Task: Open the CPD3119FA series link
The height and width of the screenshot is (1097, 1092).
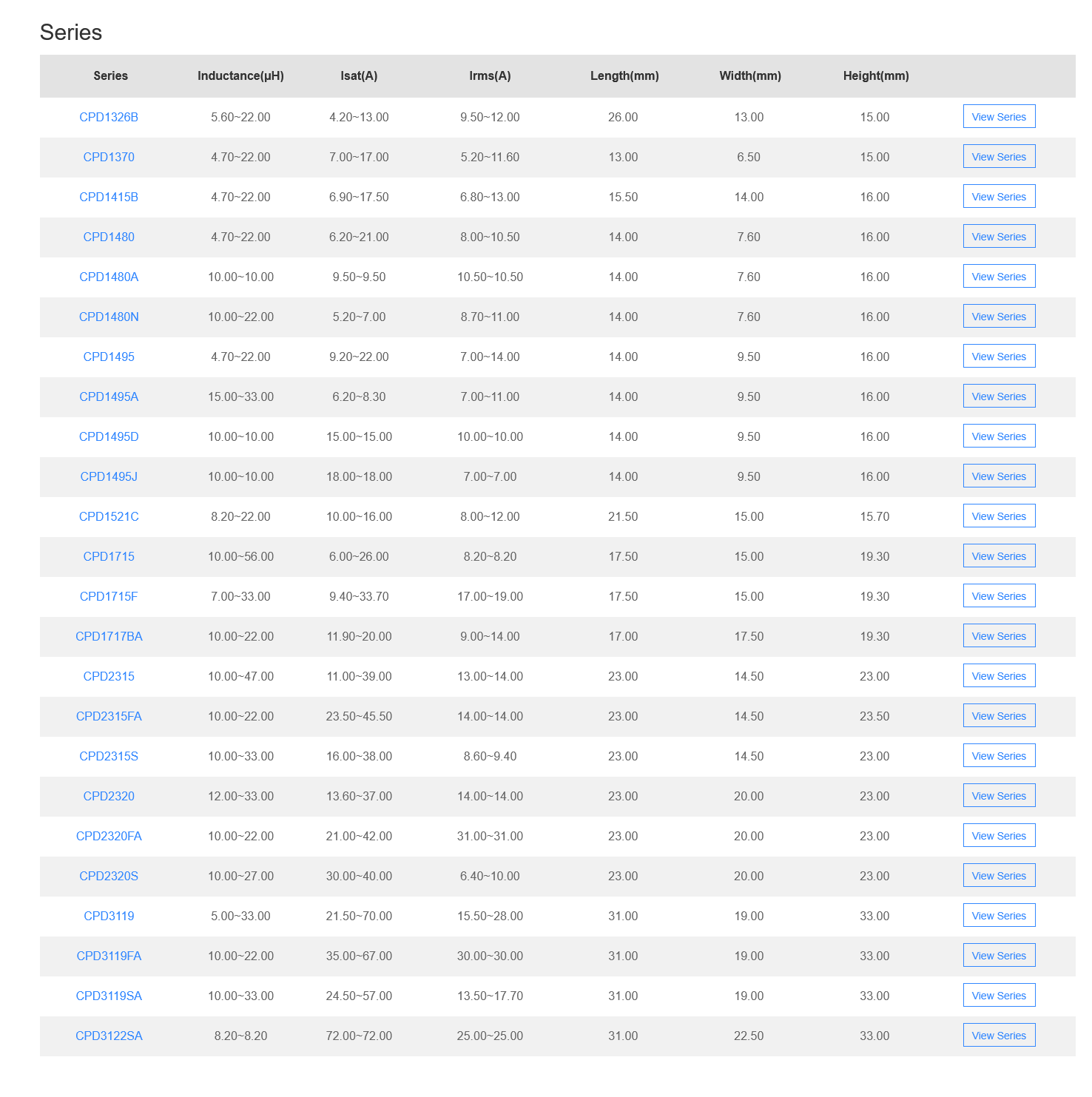Action: click(x=109, y=956)
